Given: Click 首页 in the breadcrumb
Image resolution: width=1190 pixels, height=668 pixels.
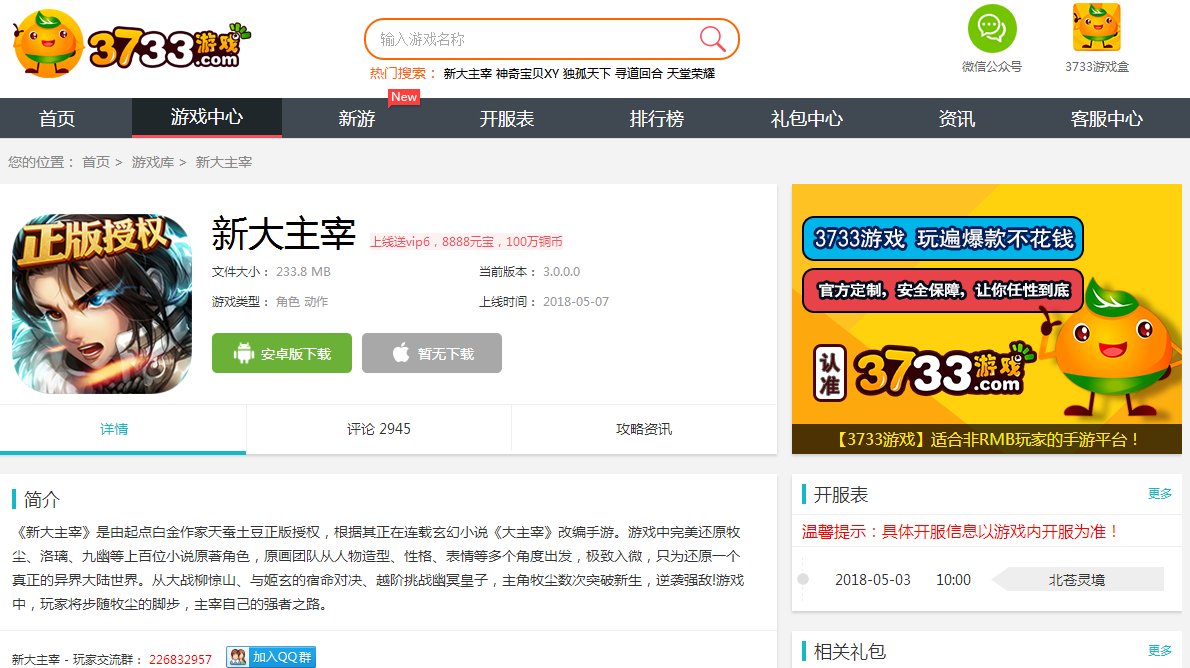Looking at the screenshot, I should pos(96,162).
